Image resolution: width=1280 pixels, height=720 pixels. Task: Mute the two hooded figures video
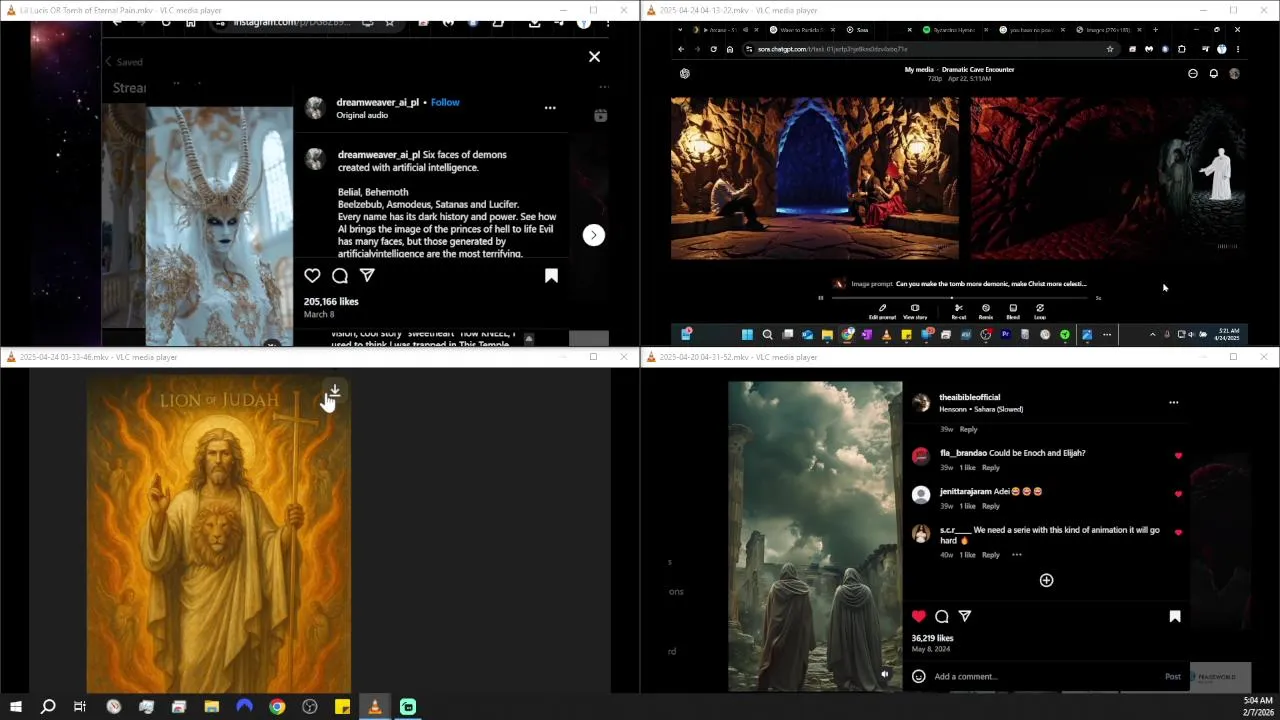pyautogui.click(x=885, y=675)
